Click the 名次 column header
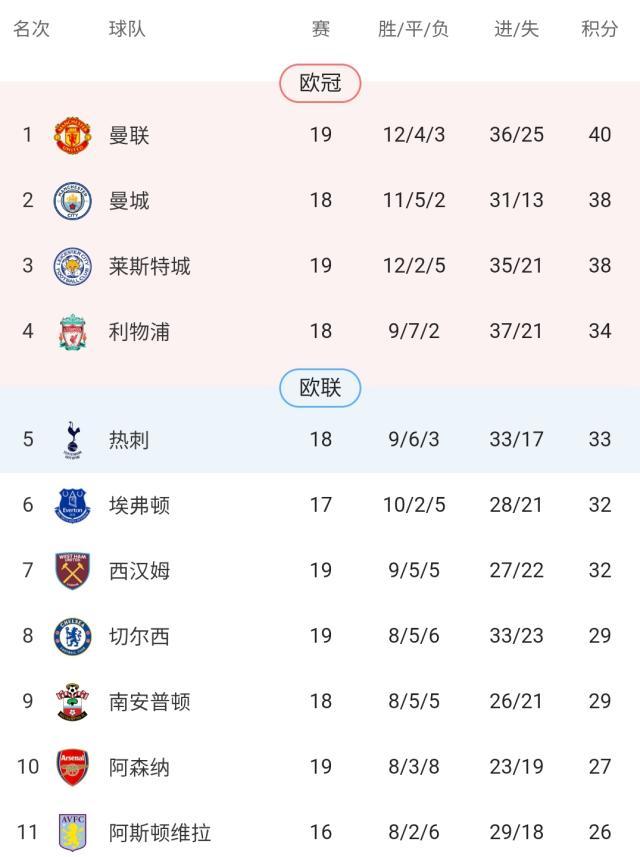The height and width of the screenshot is (857, 640). [31, 29]
